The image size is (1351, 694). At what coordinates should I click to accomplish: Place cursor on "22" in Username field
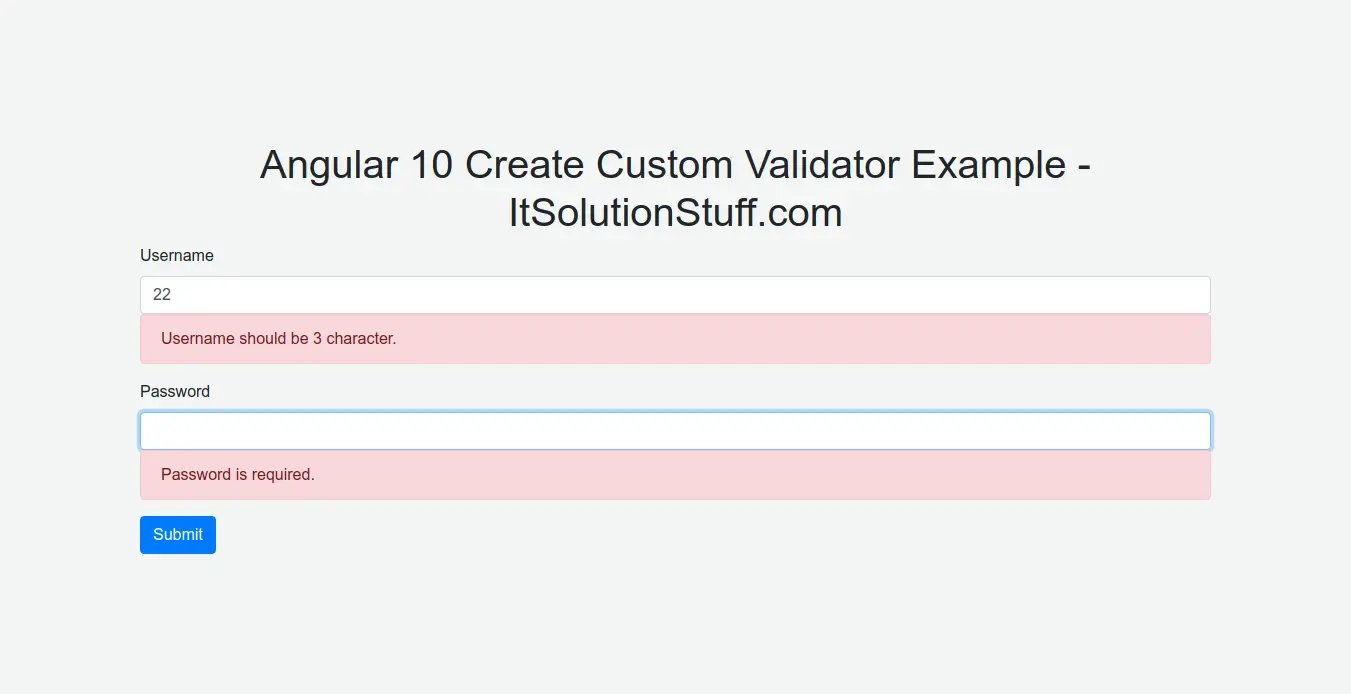point(162,295)
